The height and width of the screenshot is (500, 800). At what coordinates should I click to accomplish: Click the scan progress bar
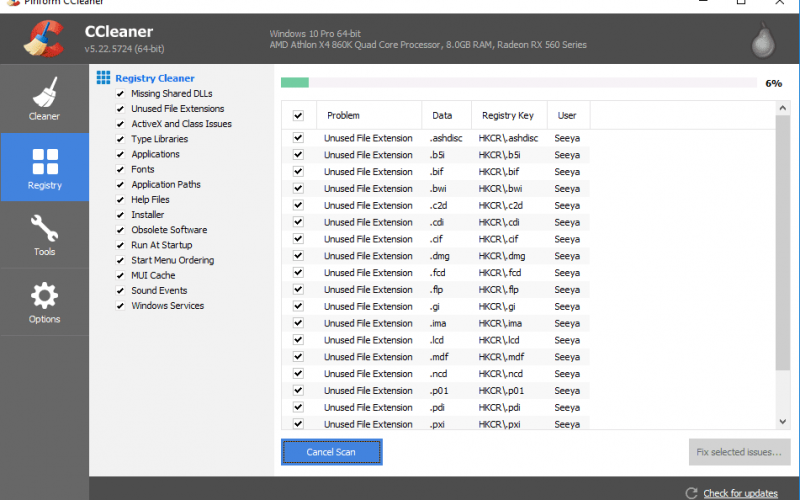click(x=519, y=83)
